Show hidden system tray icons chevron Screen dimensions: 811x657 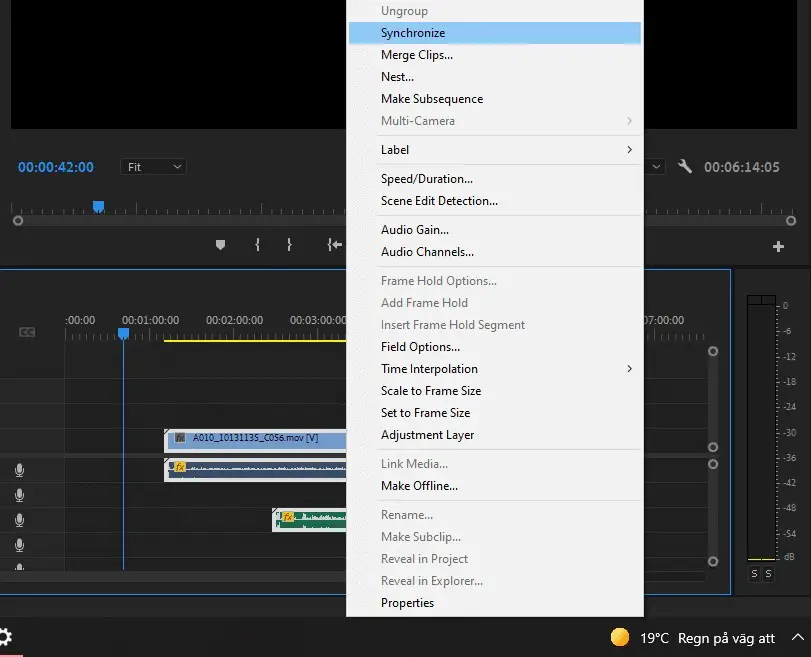point(798,637)
